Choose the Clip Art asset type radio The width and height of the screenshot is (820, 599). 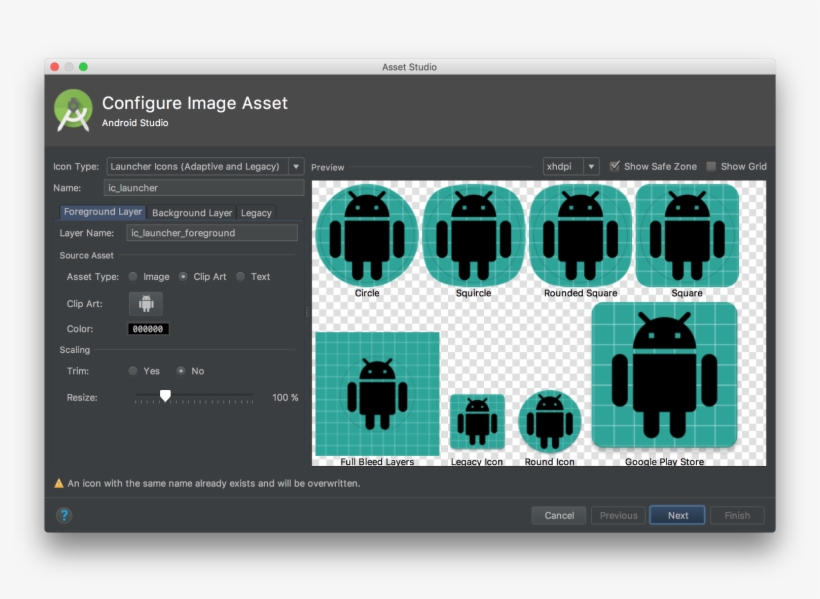point(183,276)
